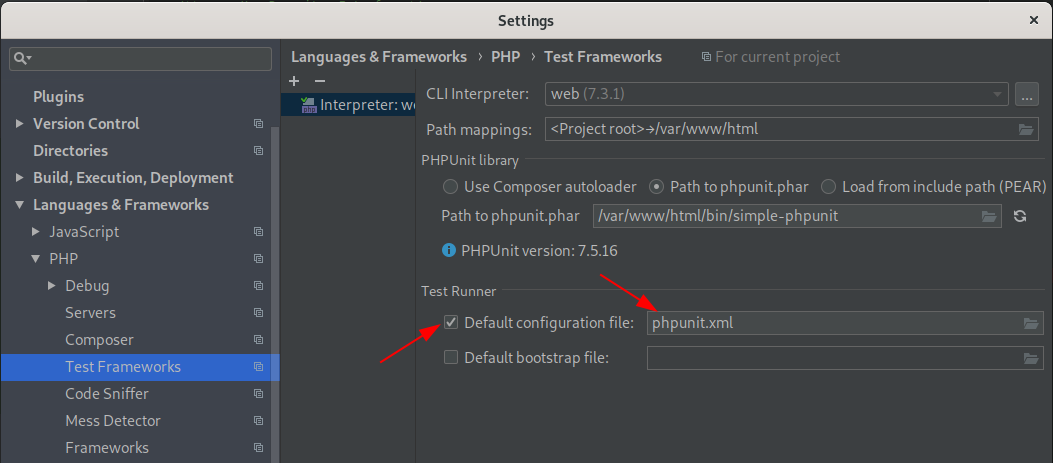Click project-level icon next to PHP
This screenshot has height=463, width=1053.
pyautogui.click(x=258, y=259)
